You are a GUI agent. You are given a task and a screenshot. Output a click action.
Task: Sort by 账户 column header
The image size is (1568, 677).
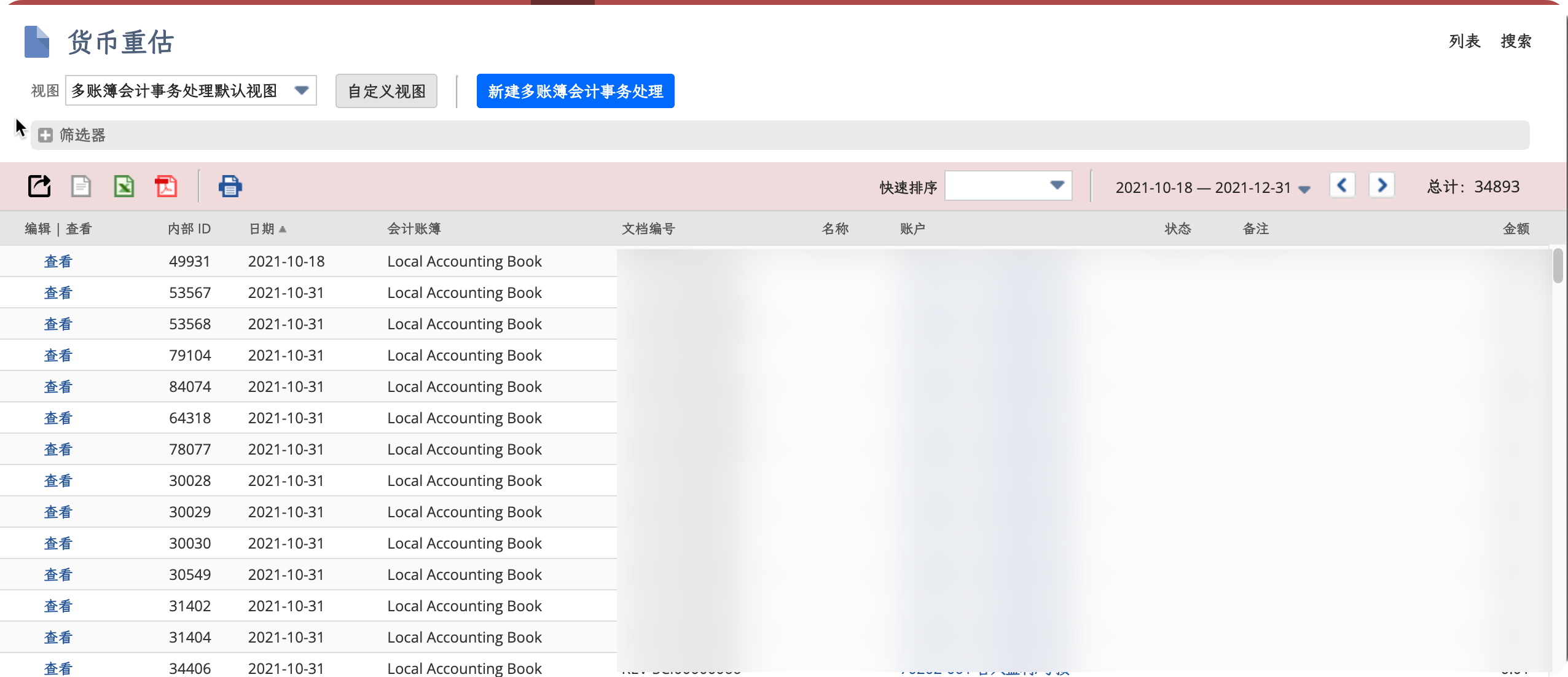[x=912, y=229]
